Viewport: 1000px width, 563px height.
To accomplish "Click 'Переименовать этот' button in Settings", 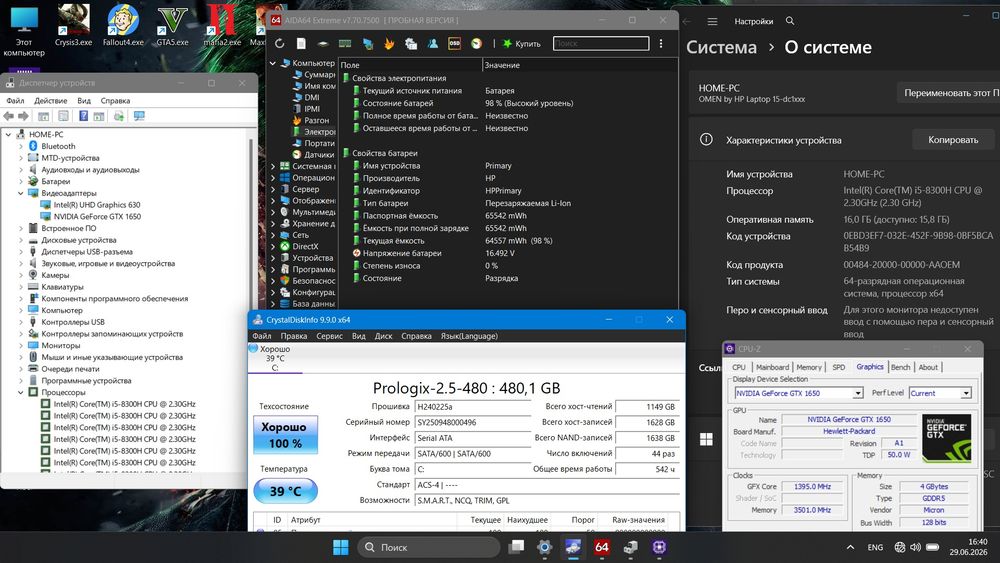I will 949,92.
